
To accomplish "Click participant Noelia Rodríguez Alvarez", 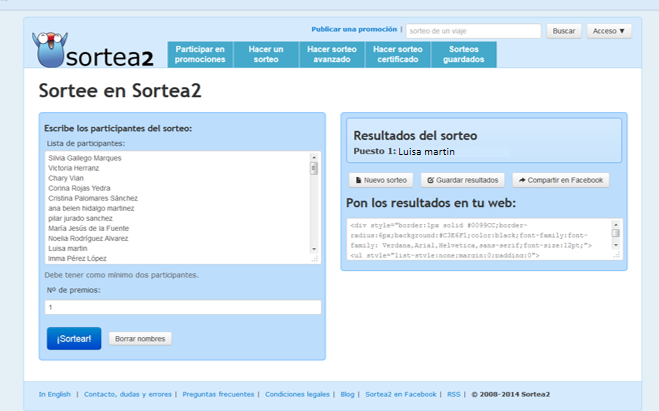I will [x=88, y=238].
